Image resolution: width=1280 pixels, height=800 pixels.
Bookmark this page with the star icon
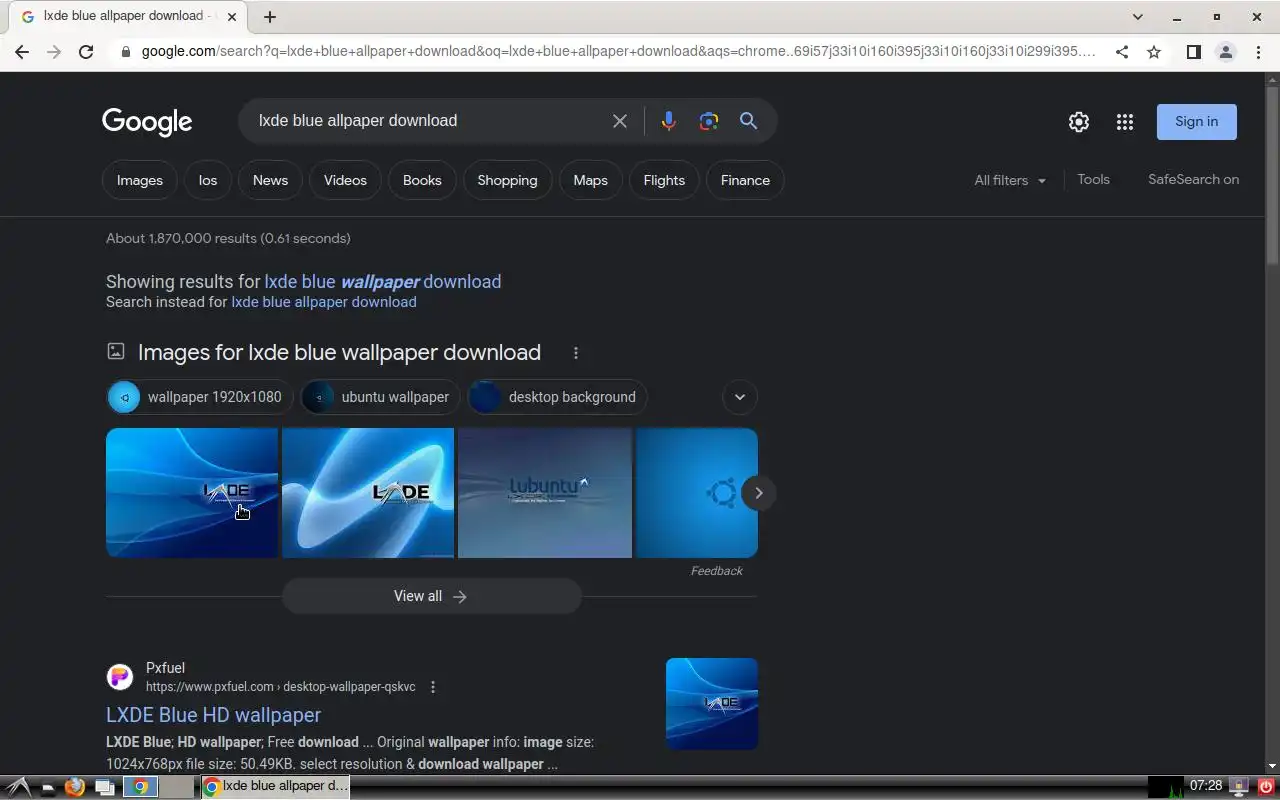click(x=1154, y=52)
